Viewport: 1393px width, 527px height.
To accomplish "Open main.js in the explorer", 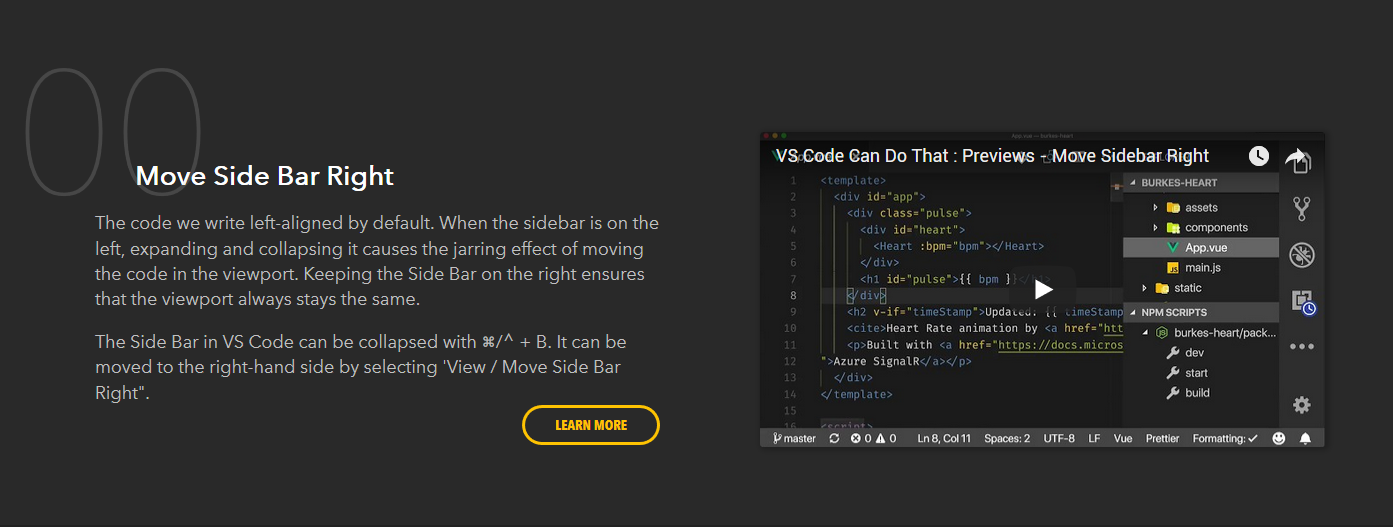I will point(1201,268).
